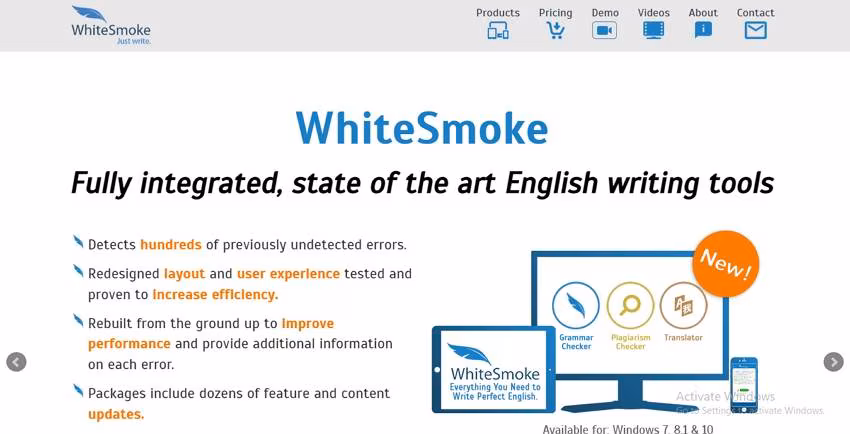Click the Videos film icon
This screenshot has height=434, width=850.
[x=653, y=30]
